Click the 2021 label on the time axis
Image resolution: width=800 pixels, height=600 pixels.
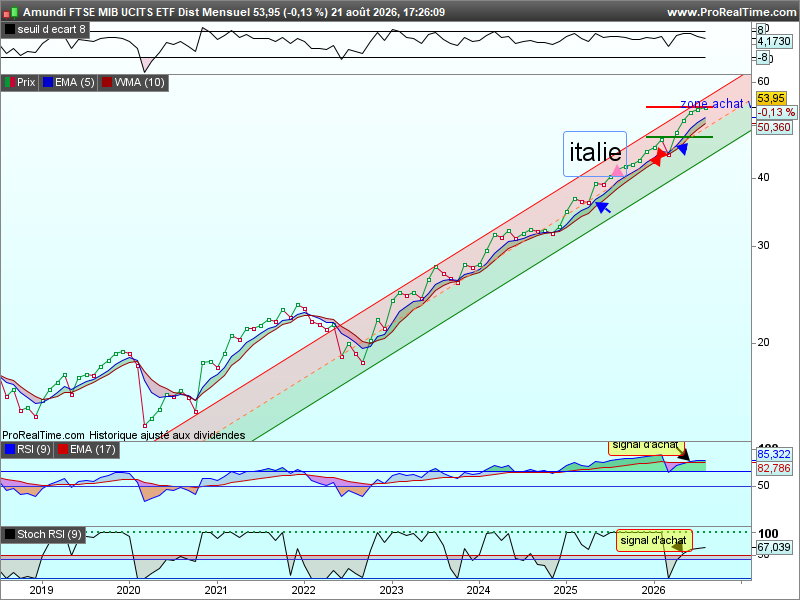pyautogui.click(x=216, y=590)
